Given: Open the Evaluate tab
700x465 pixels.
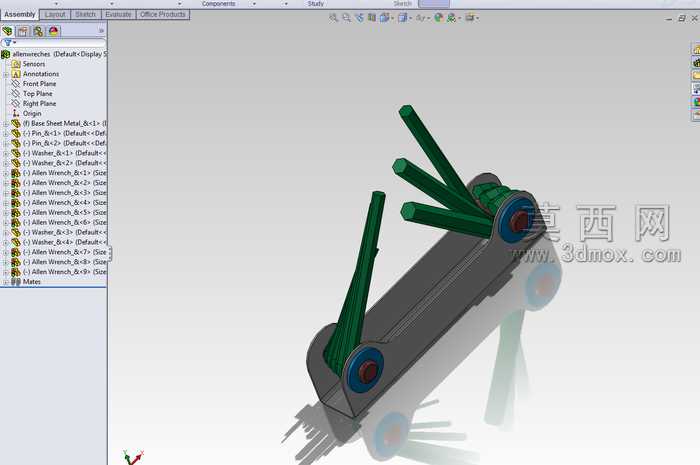Looking at the screenshot, I should pyautogui.click(x=118, y=15).
